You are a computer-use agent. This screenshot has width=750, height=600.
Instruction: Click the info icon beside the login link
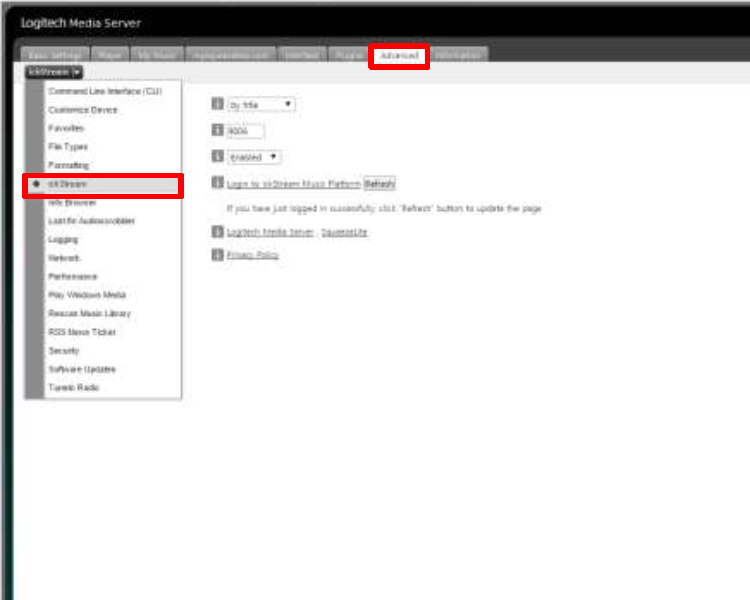(x=217, y=183)
